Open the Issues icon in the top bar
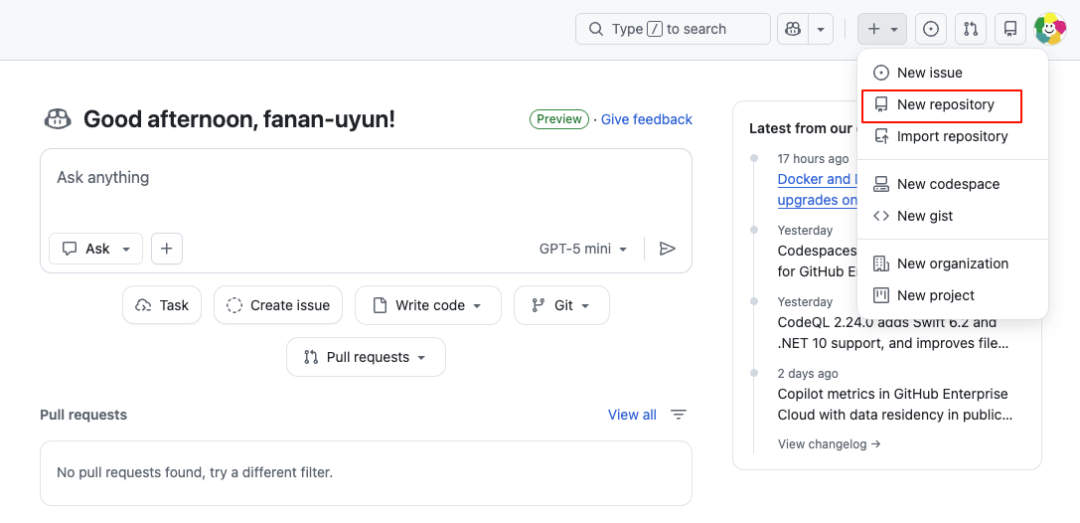 pyautogui.click(x=931, y=29)
